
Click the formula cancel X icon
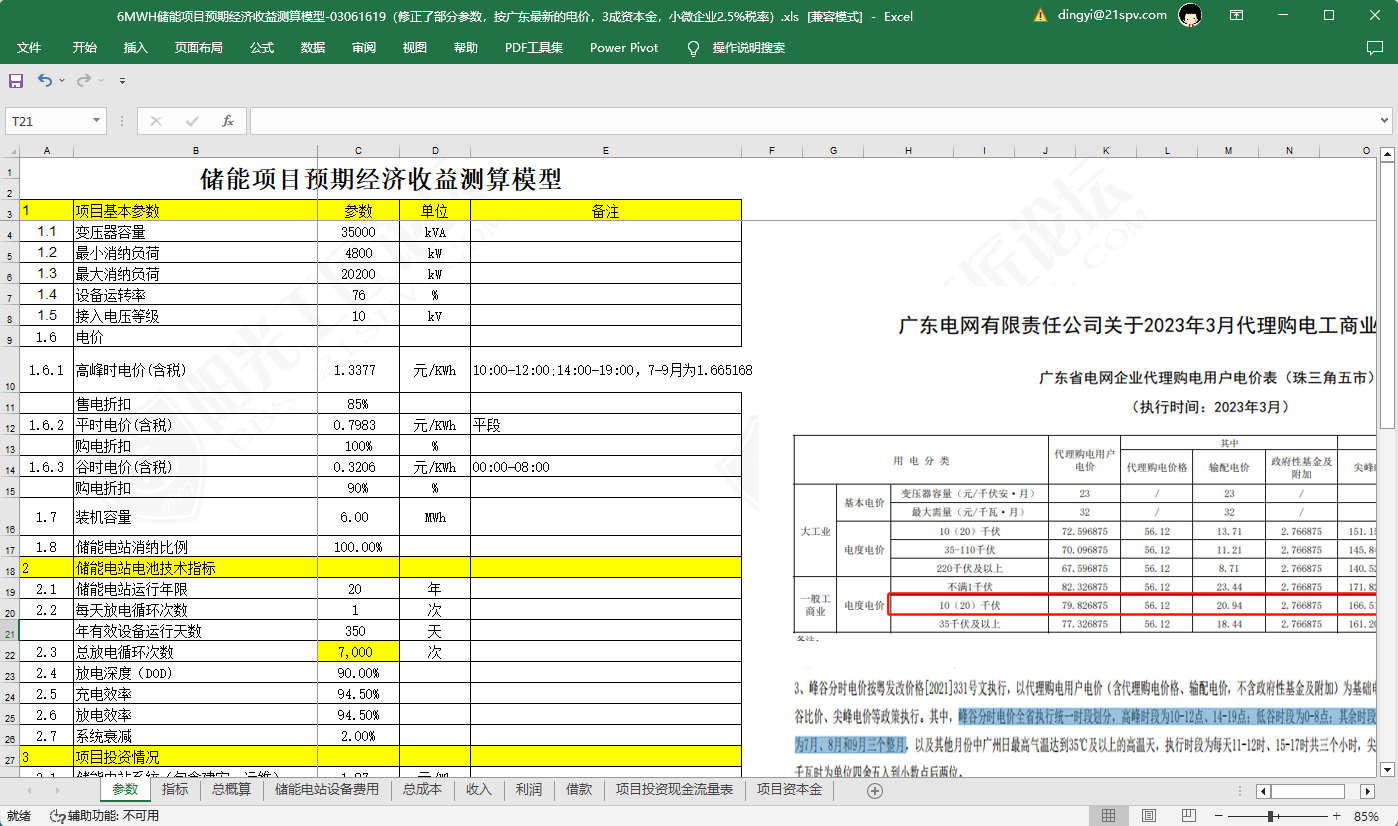[156, 121]
